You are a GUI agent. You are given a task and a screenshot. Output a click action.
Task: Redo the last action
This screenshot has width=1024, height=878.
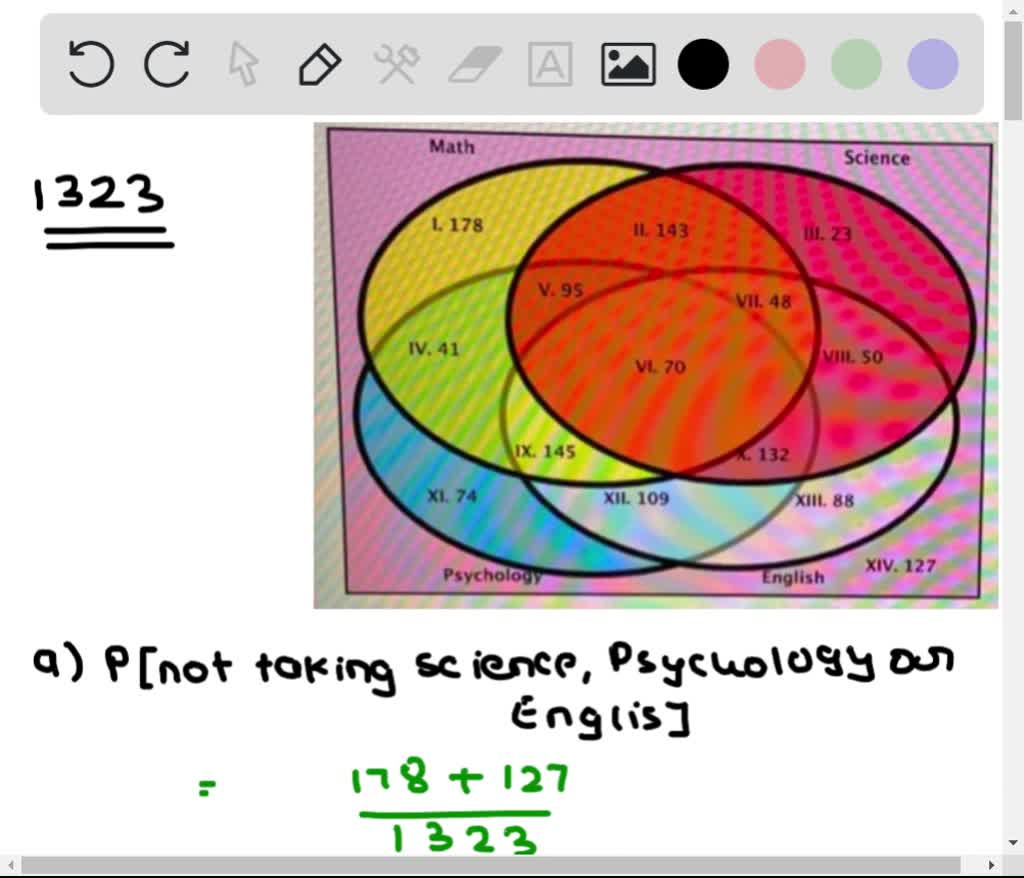166,64
